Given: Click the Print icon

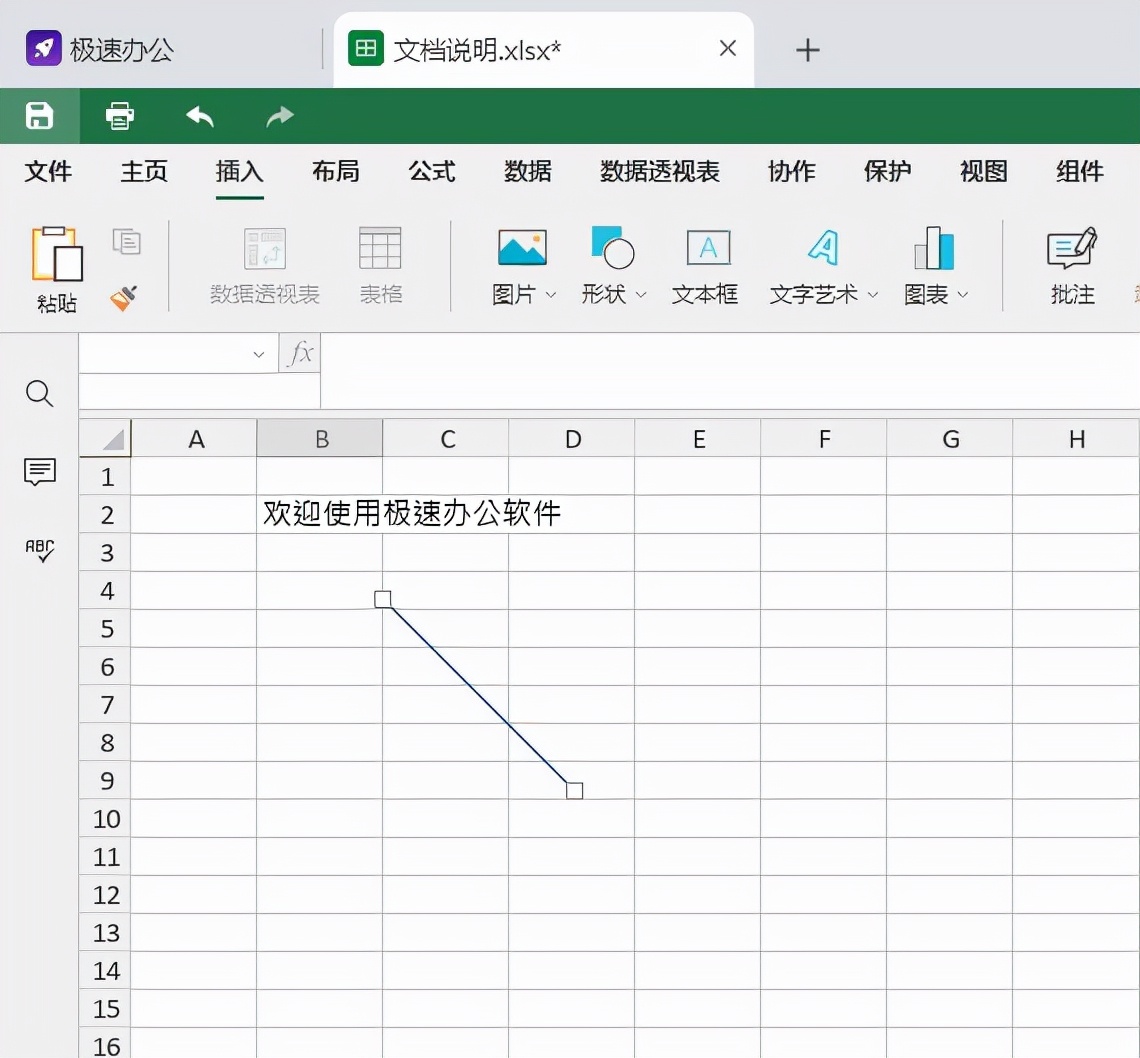Looking at the screenshot, I should click(119, 116).
